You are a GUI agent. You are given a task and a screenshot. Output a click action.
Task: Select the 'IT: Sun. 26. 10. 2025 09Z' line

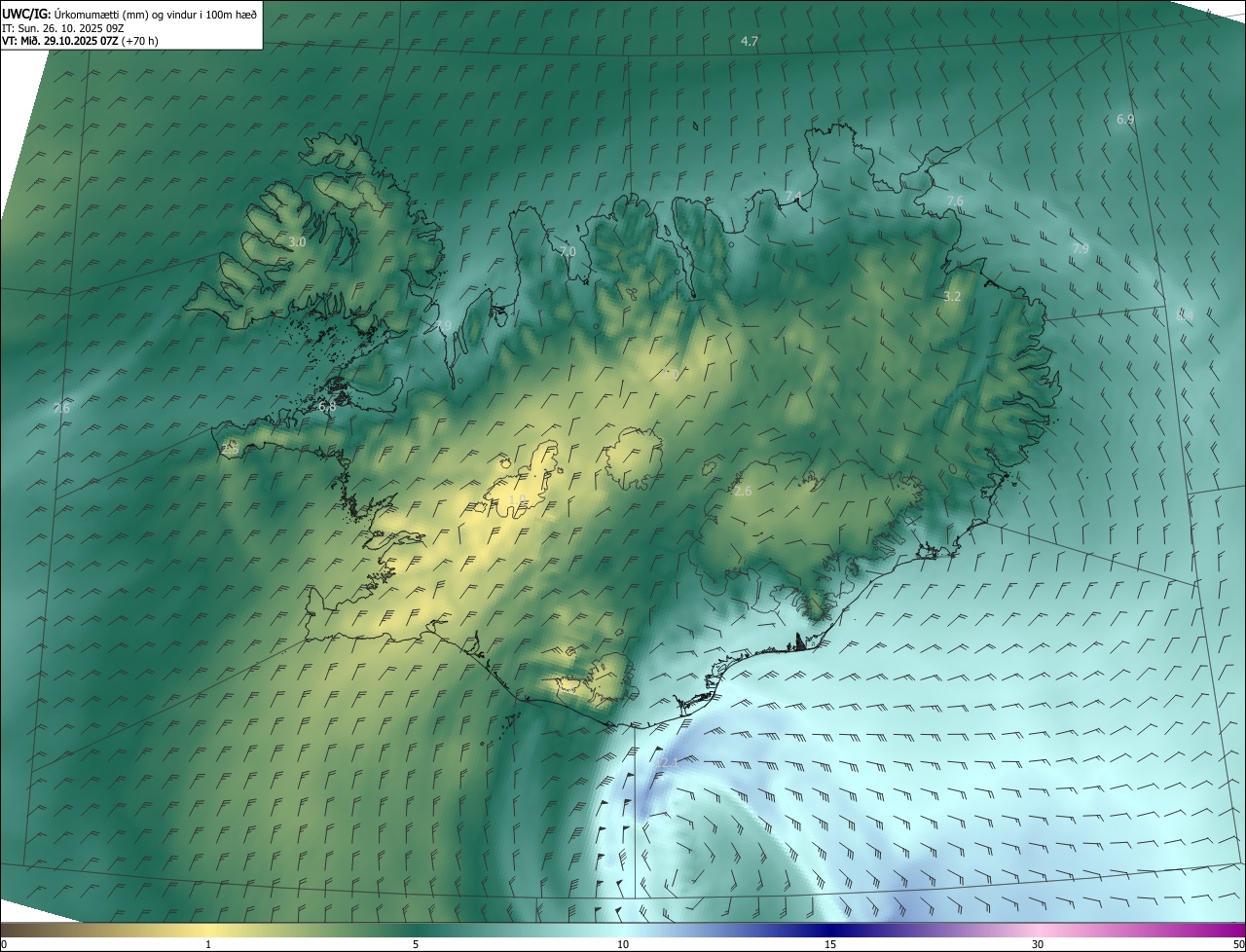pyautogui.click(x=62, y=27)
